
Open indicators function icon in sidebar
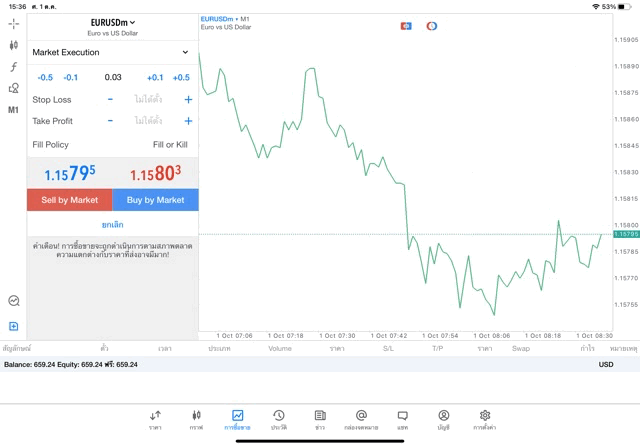[x=13, y=67]
